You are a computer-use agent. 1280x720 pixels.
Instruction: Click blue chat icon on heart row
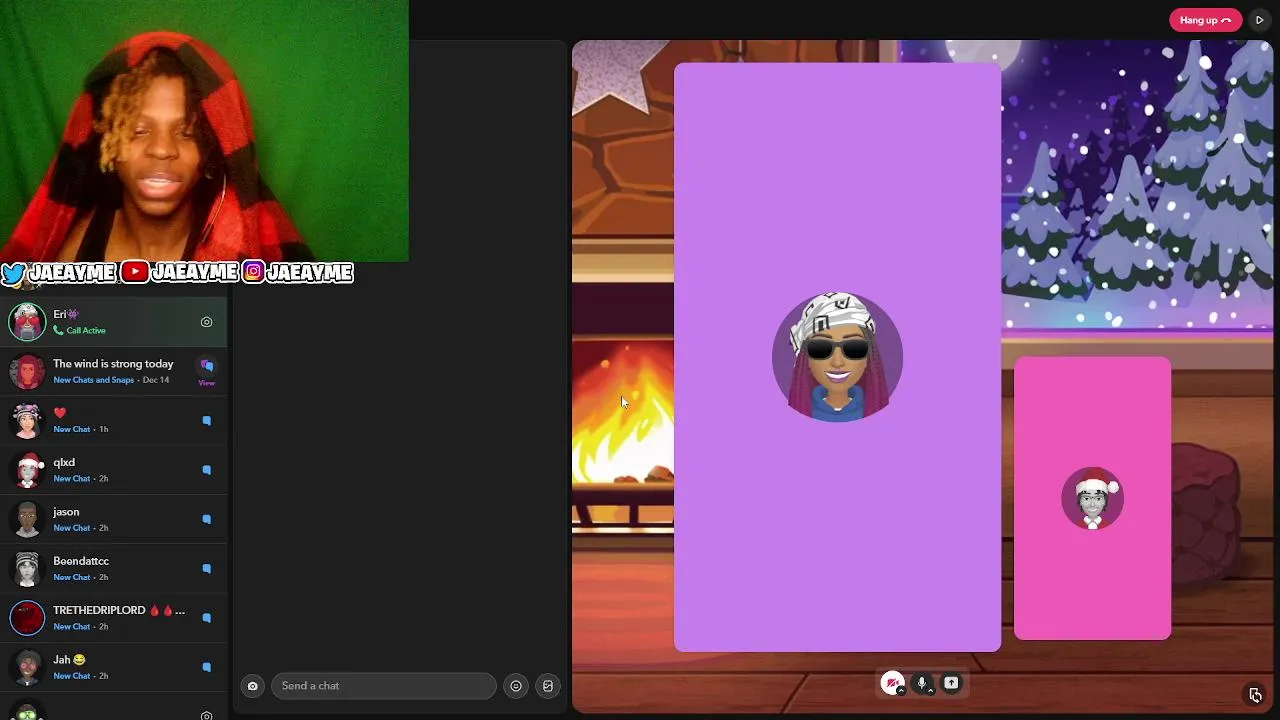pyautogui.click(x=207, y=421)
